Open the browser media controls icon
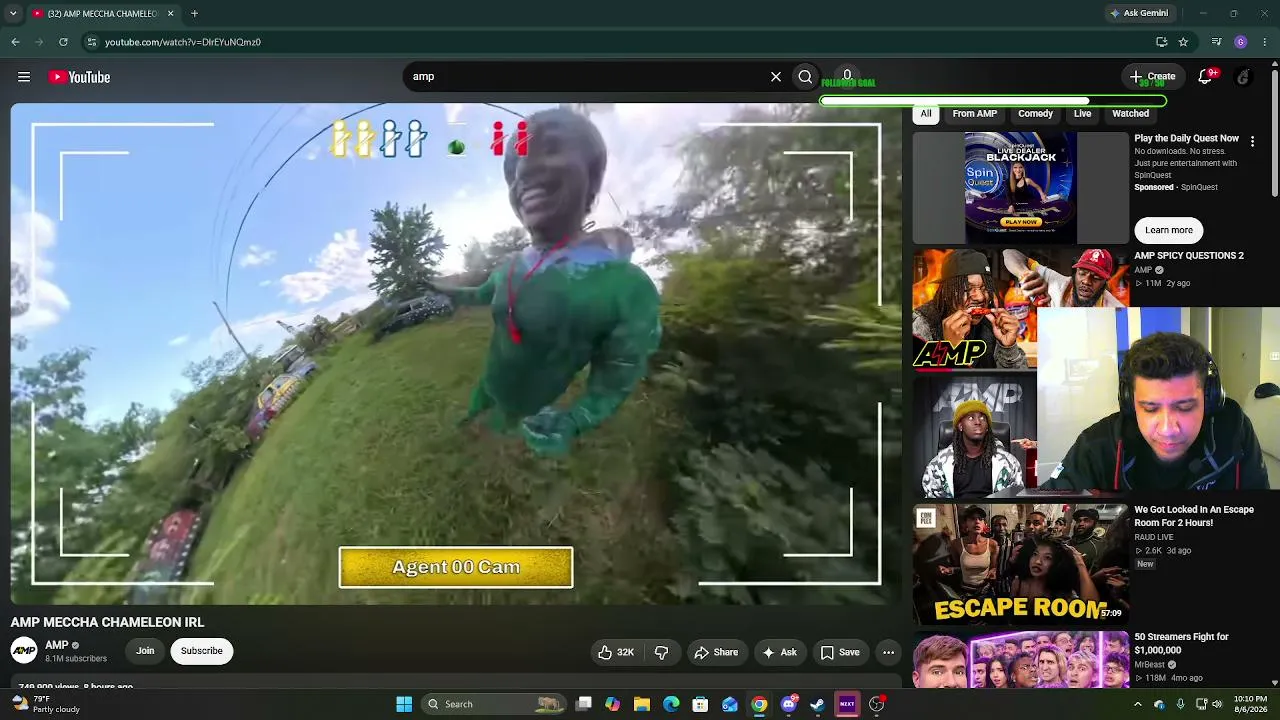Screen dimensions: 1280x720 pyautogui.click(x=1216, y=42)
